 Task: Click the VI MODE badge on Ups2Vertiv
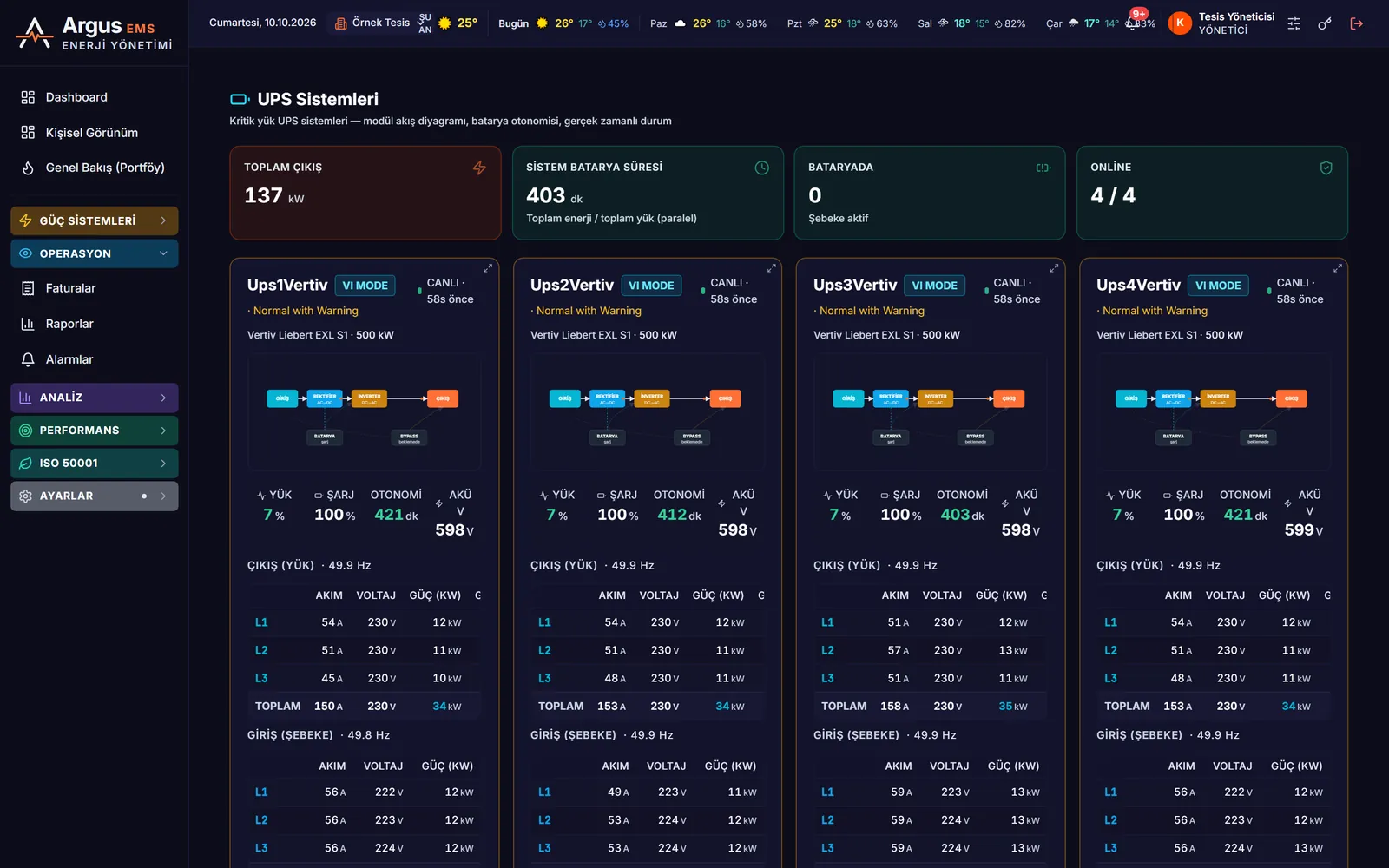[x=651, y=286]
